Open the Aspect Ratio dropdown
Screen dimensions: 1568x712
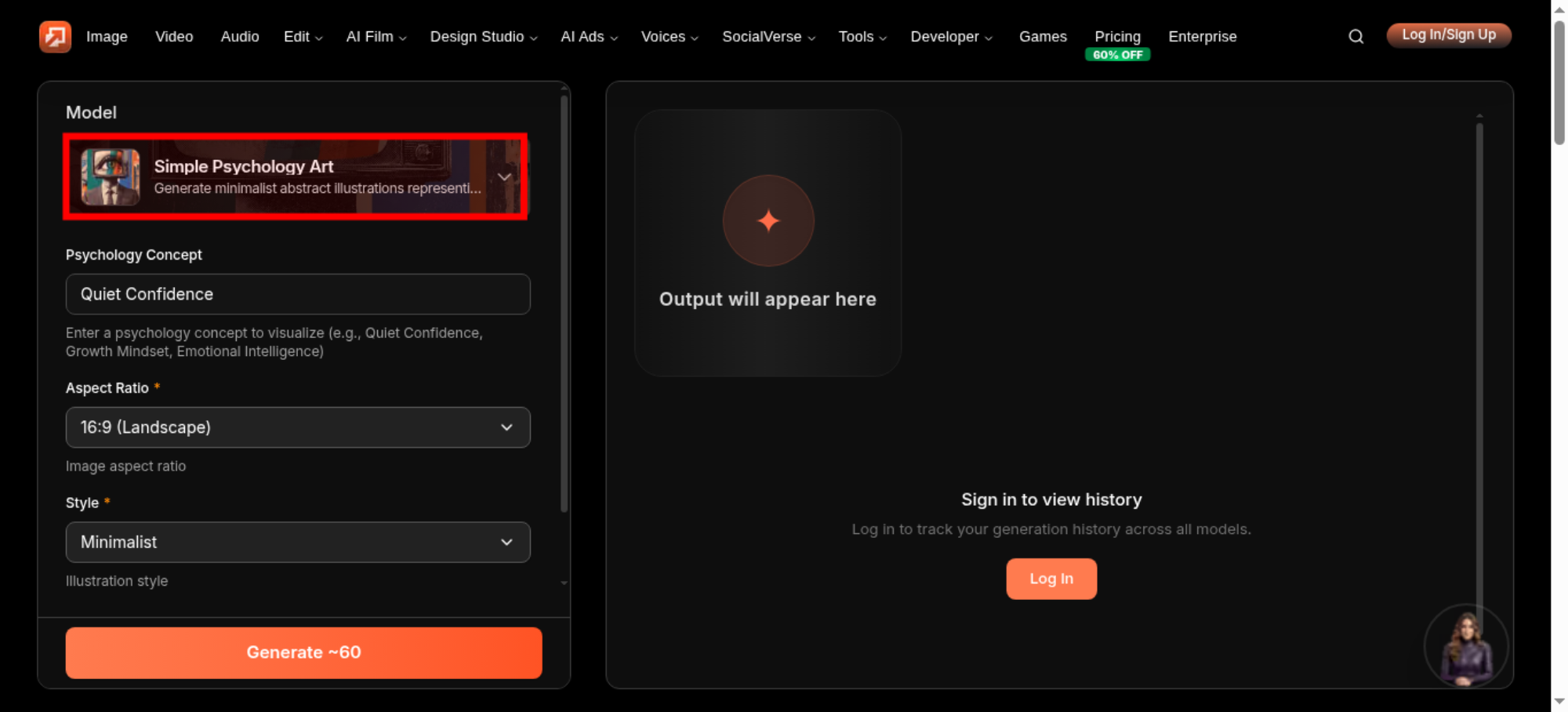pyautogui.click(x=298, y=427)
